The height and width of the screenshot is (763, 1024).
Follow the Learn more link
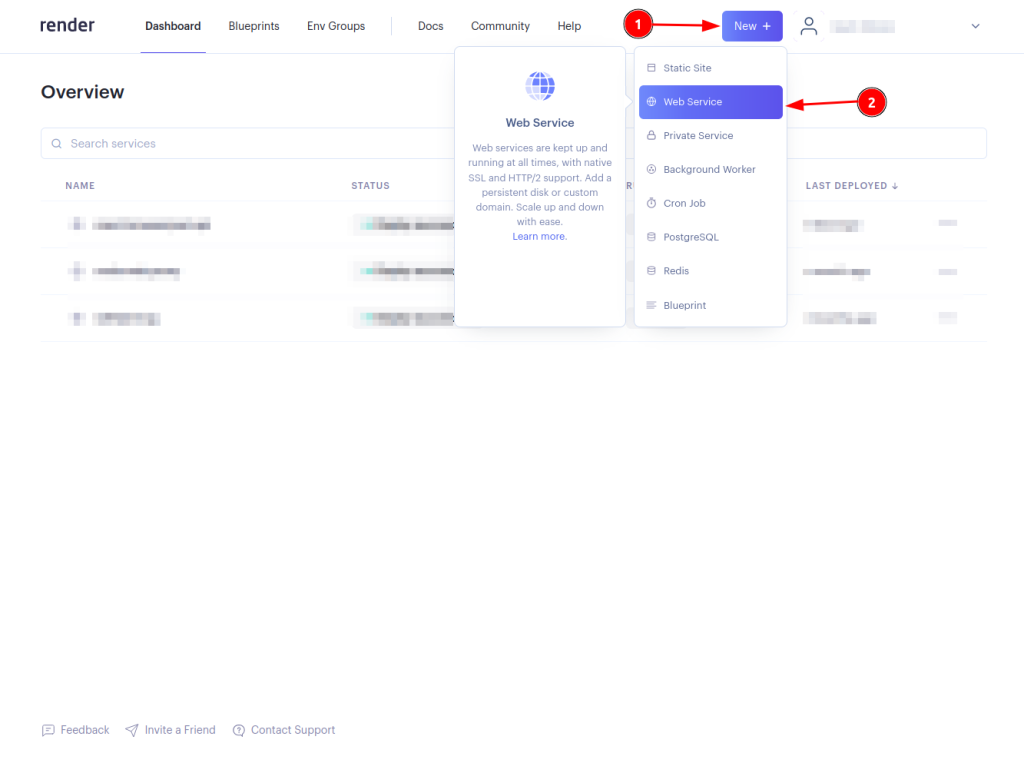[x=540, y=237]
